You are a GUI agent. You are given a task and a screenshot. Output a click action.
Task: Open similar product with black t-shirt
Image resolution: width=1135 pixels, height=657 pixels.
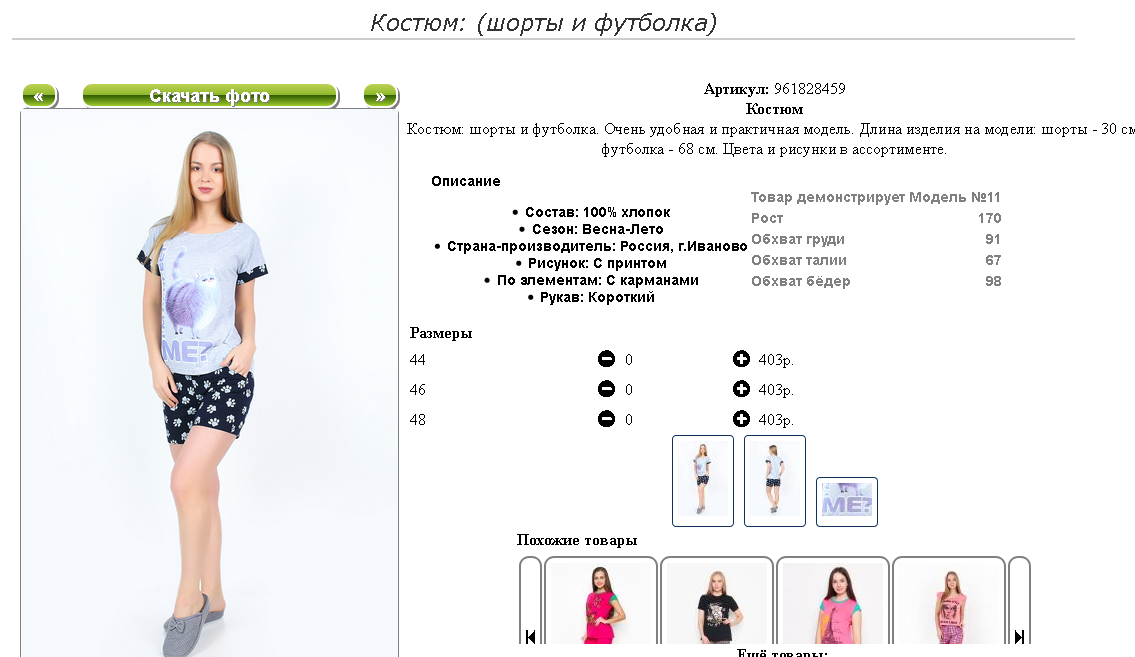pyautogui.click(x=717, y=601)
